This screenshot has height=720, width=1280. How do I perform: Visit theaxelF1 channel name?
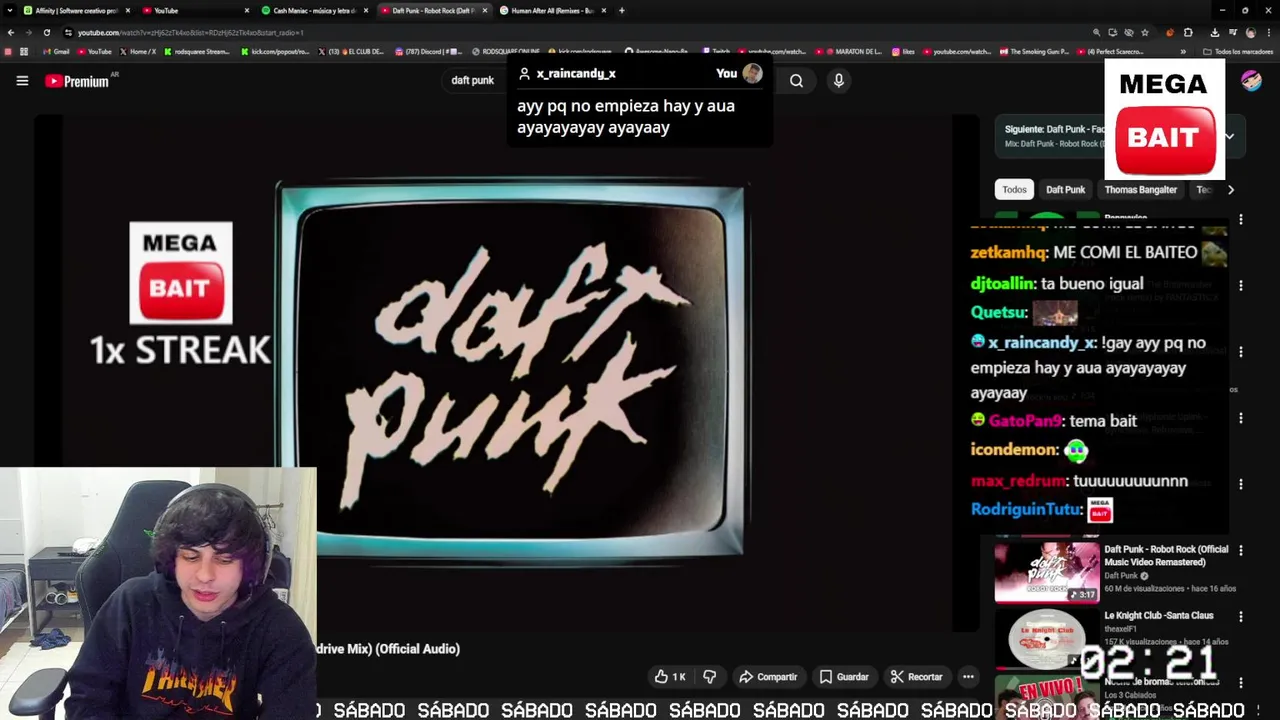(x=1121, y=629)
